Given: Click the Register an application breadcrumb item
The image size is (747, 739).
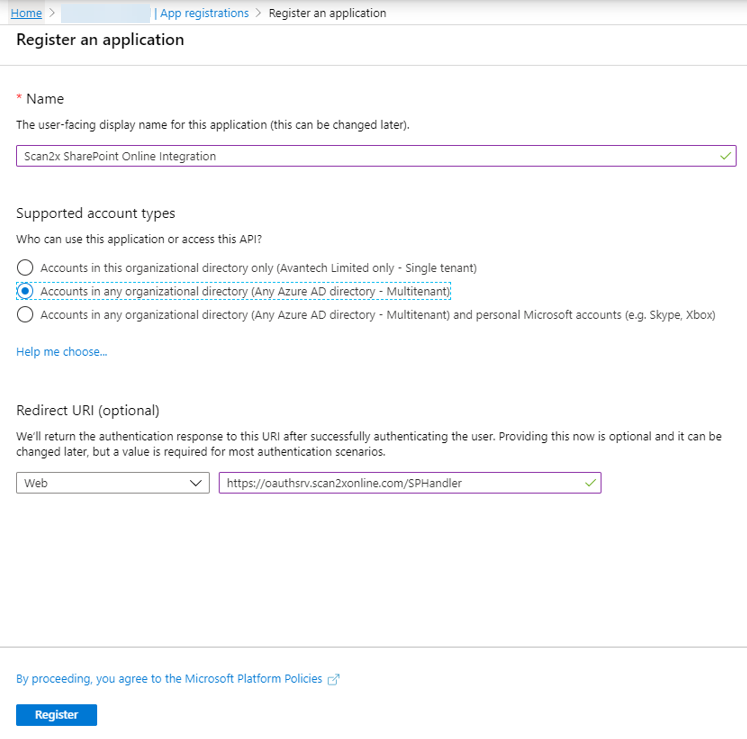Looking at the screenshot, I should (327, 13).
